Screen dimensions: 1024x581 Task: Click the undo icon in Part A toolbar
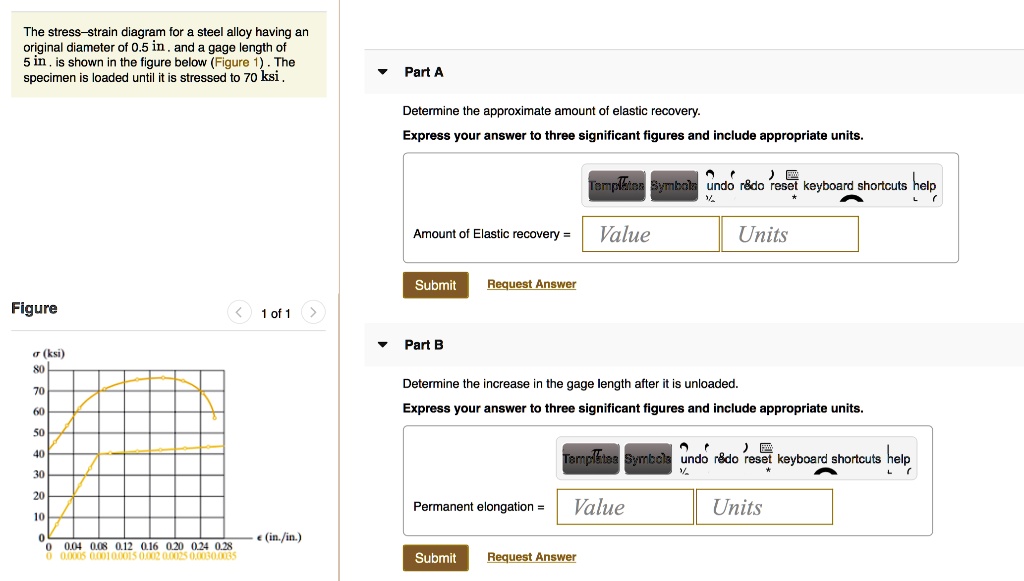point(719,185)
